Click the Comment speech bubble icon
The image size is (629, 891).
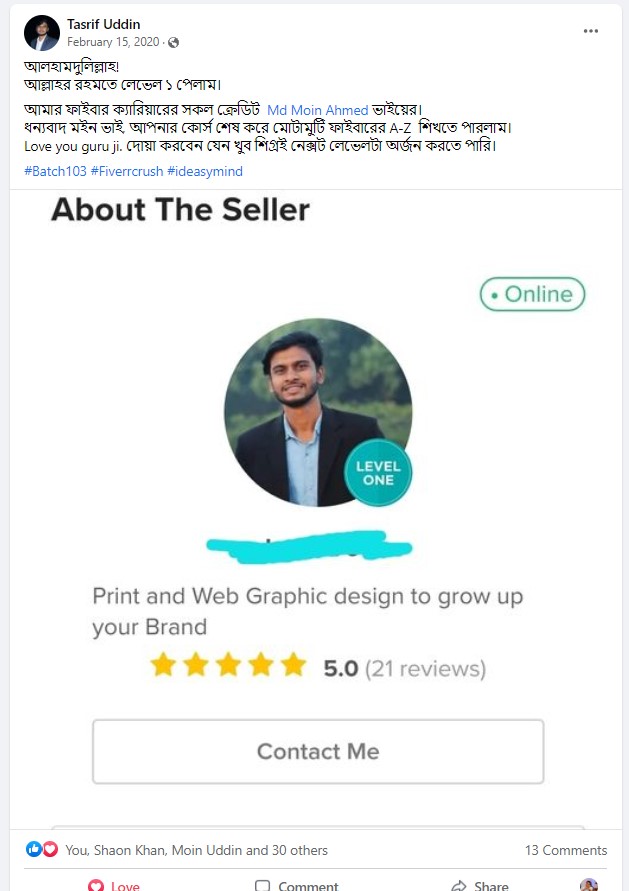263,885
